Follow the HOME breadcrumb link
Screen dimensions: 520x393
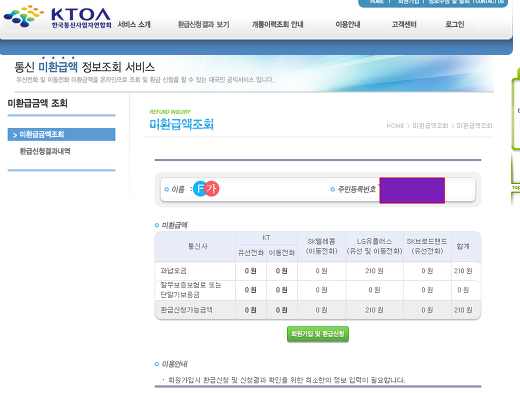coord(395,126)
